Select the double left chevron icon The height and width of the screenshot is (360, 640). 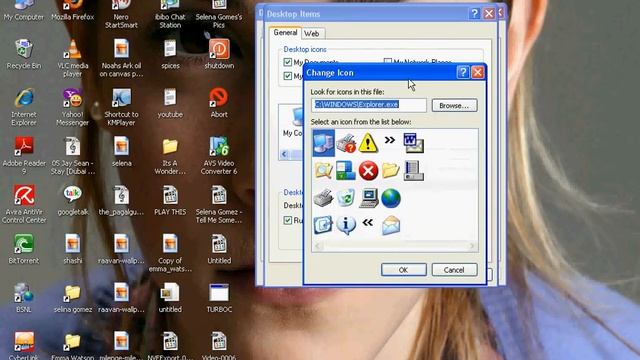coord(368,223)
